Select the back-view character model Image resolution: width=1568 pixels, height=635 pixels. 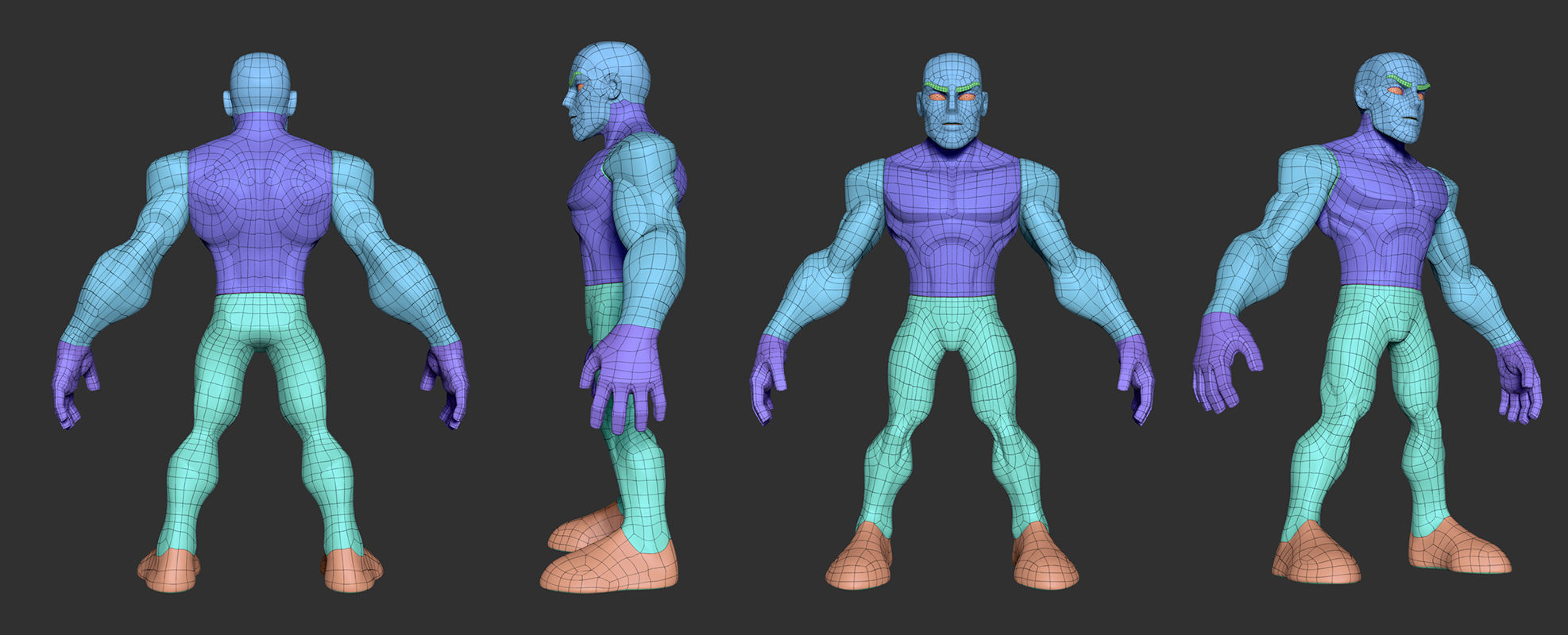(261, 322)
